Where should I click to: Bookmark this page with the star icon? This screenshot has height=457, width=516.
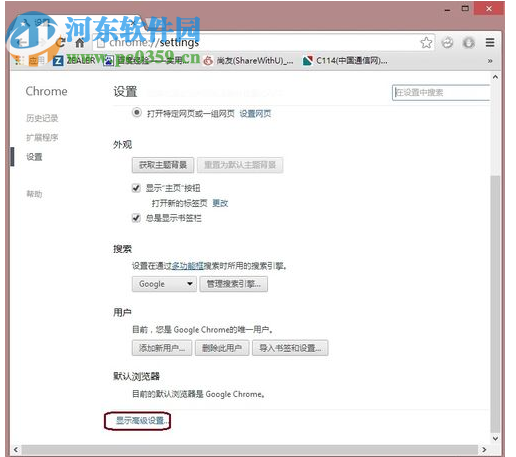coord(426,43)
